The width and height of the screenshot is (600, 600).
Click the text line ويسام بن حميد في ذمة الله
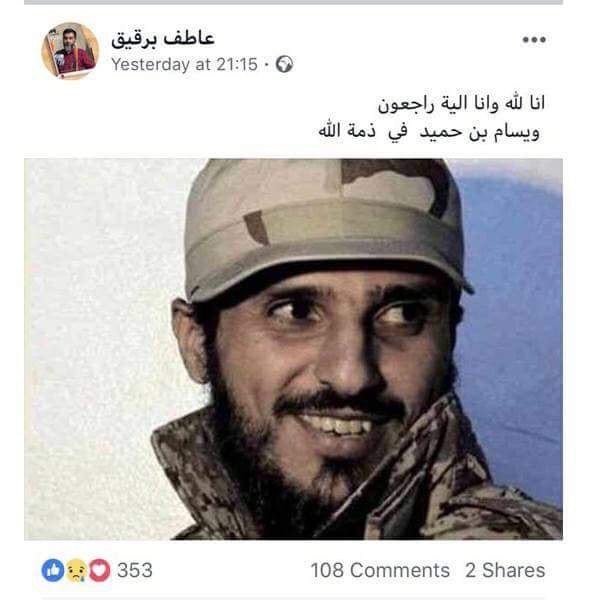coord(429,132)
